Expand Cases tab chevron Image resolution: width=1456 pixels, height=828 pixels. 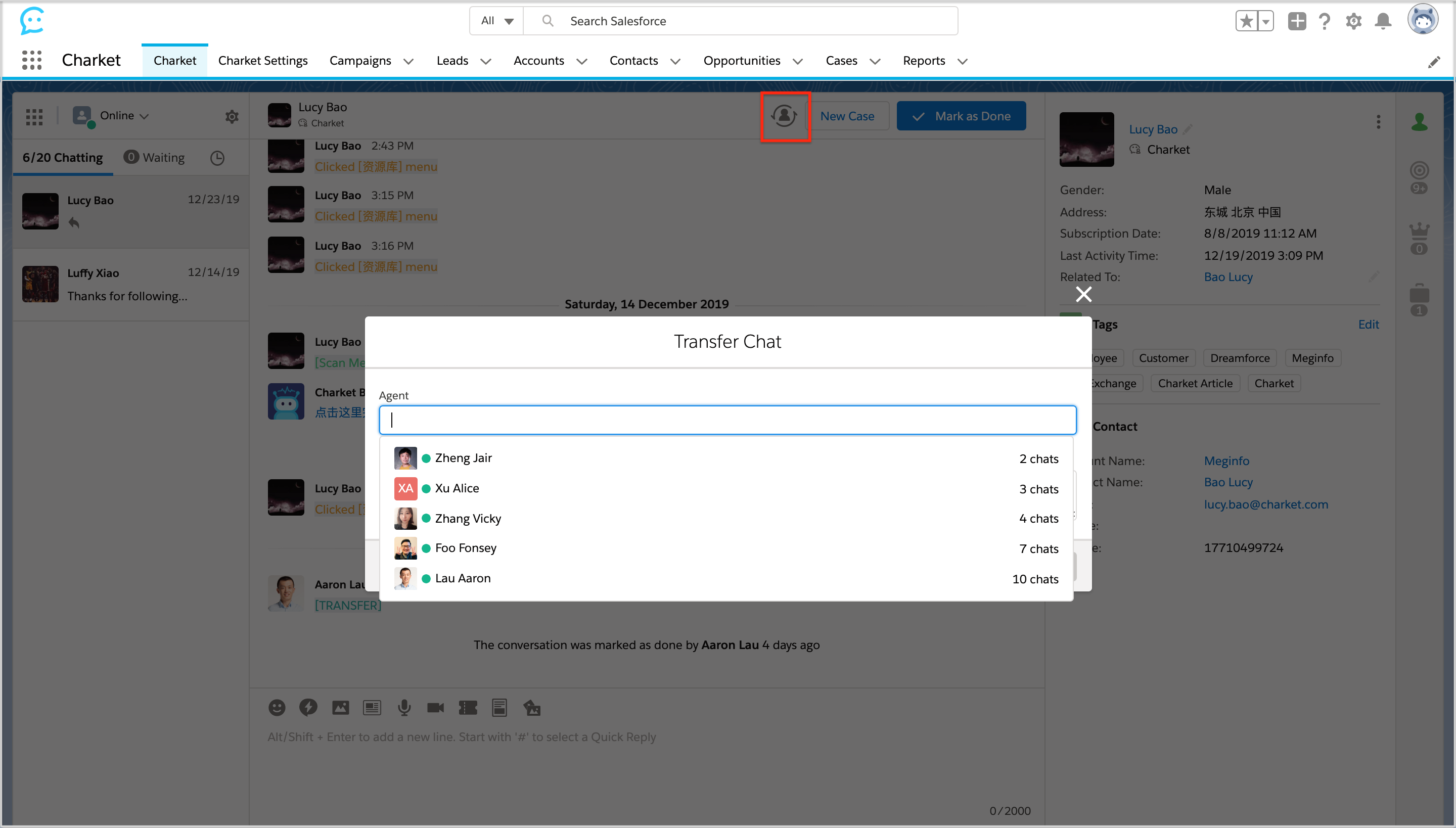[x=875, y=62]
